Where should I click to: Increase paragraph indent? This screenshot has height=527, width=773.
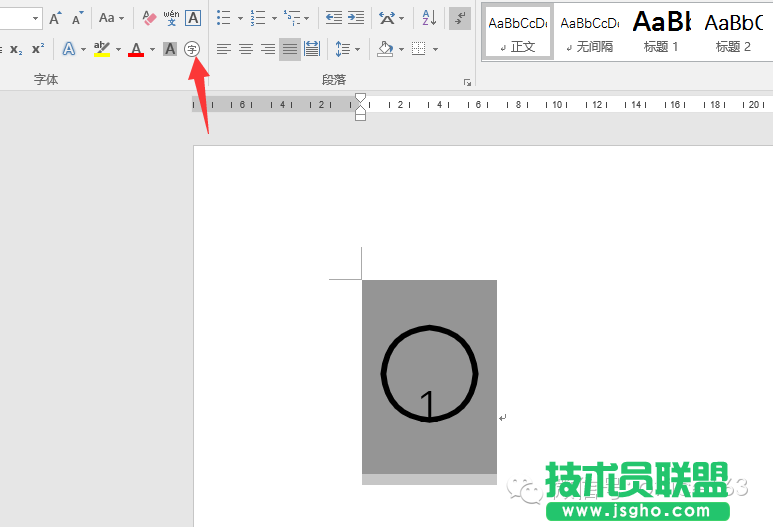pyautogui.click(x=355, y=18)
